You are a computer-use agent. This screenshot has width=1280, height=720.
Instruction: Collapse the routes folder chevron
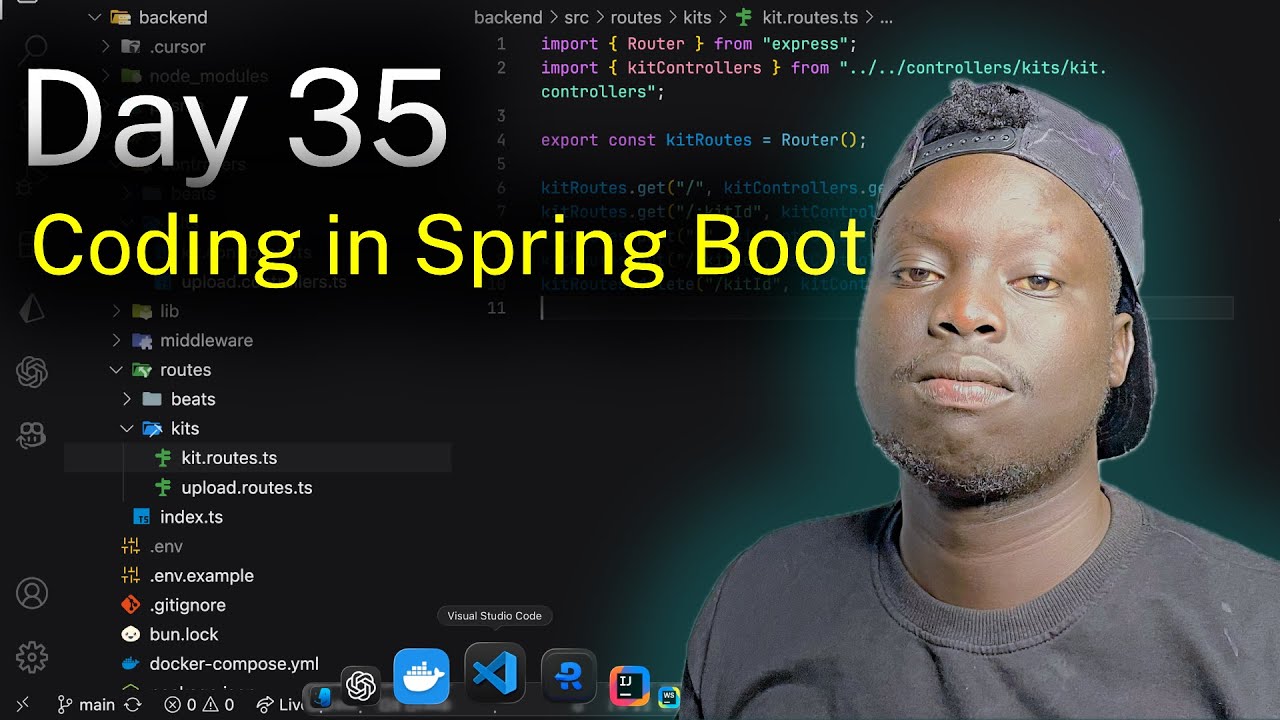pyautogui.click(x=116, y=370)
